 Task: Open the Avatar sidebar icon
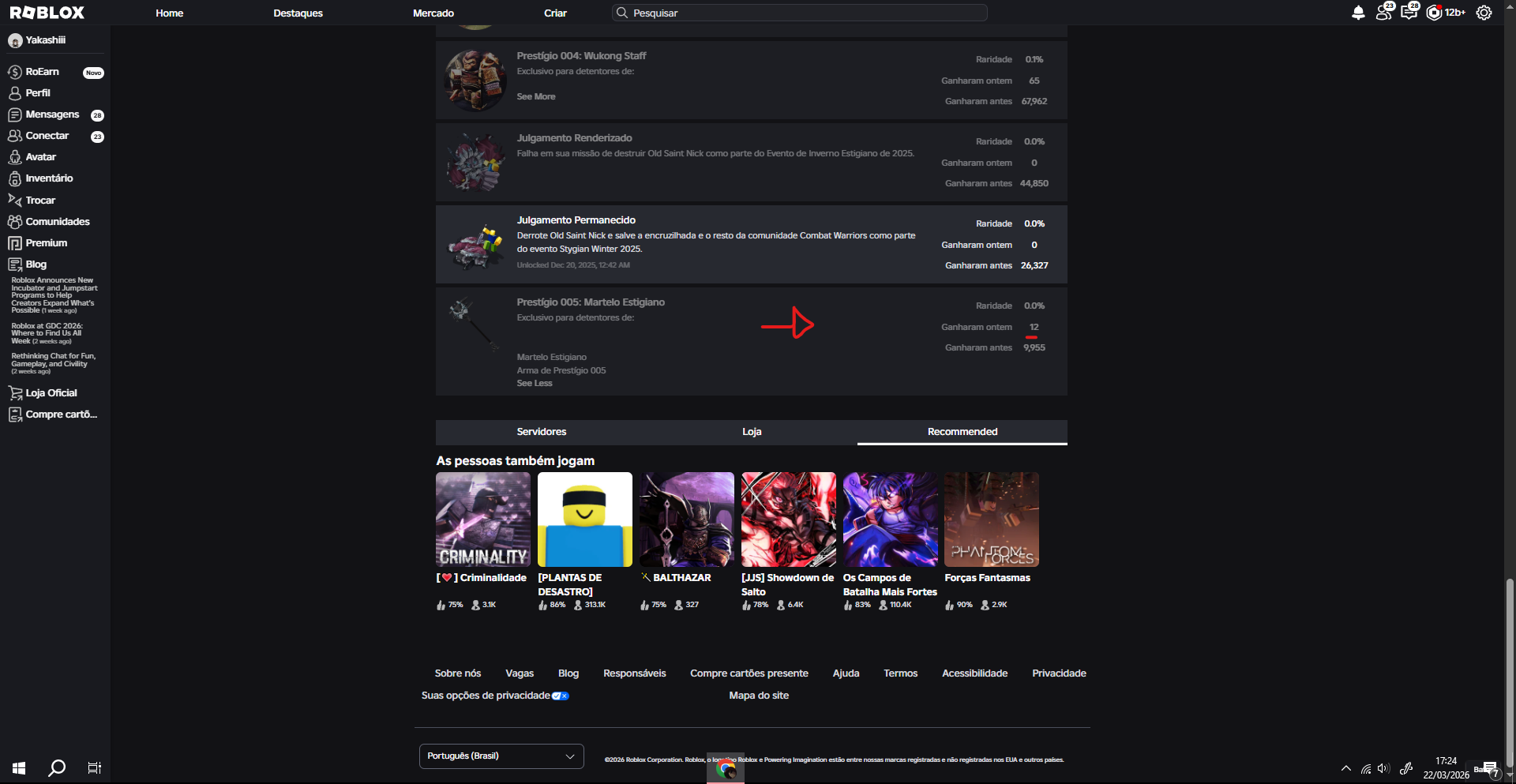(x=15, y=157)
